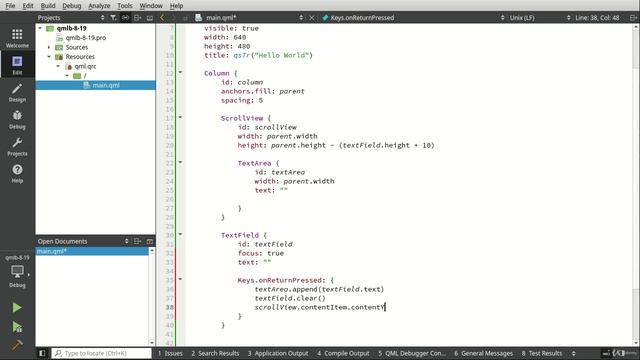Split the Projects panel
640x360 pixels.
pyautogui.click(x=138, y=18)
